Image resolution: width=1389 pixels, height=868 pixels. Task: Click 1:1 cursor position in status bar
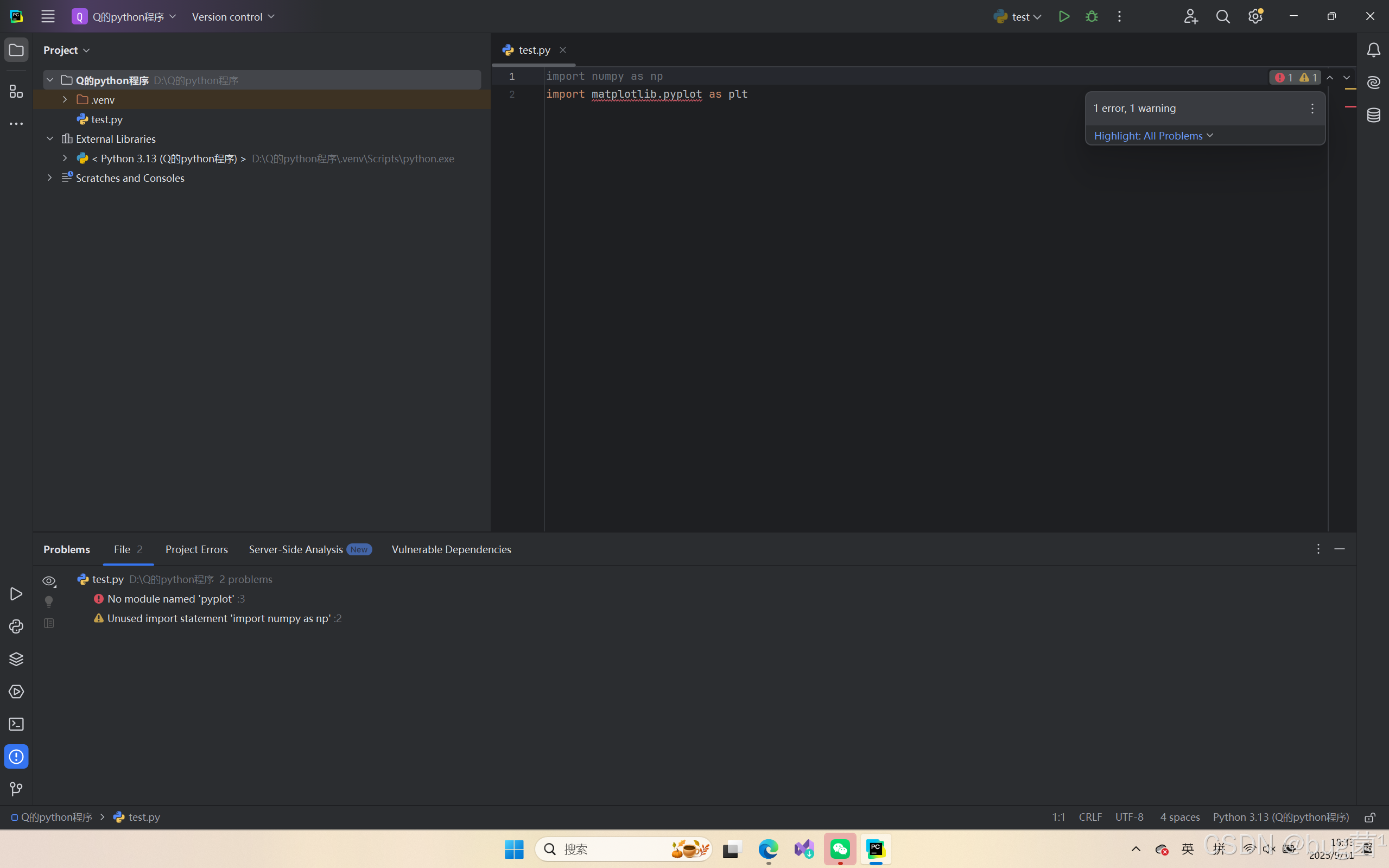tap(1058, 818)
